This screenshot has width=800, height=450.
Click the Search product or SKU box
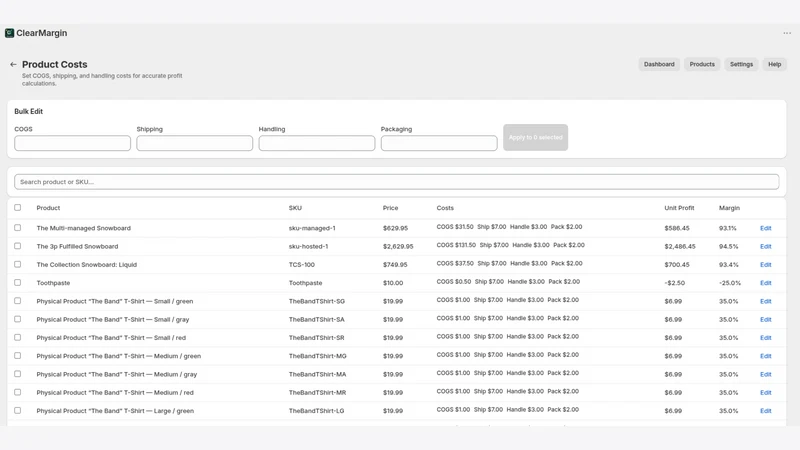tap(396, 182)
